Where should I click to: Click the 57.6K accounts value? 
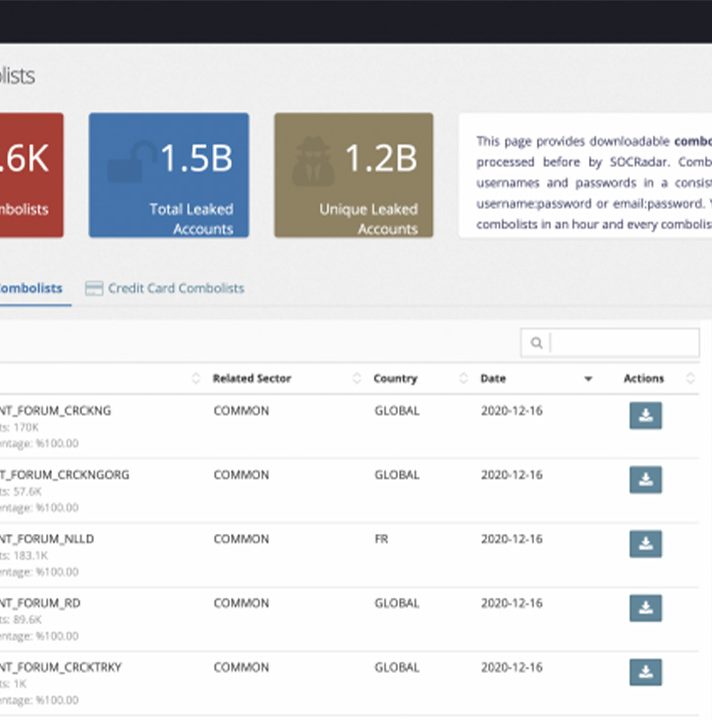27,491
